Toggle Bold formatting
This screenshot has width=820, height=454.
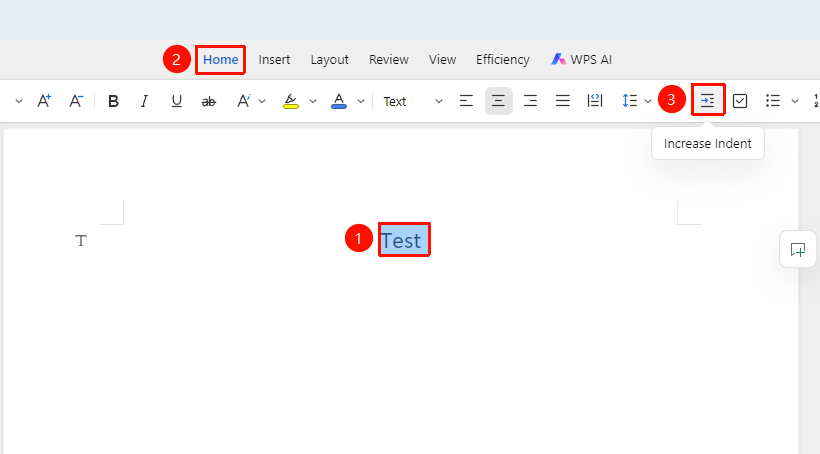tap(113, 101)
